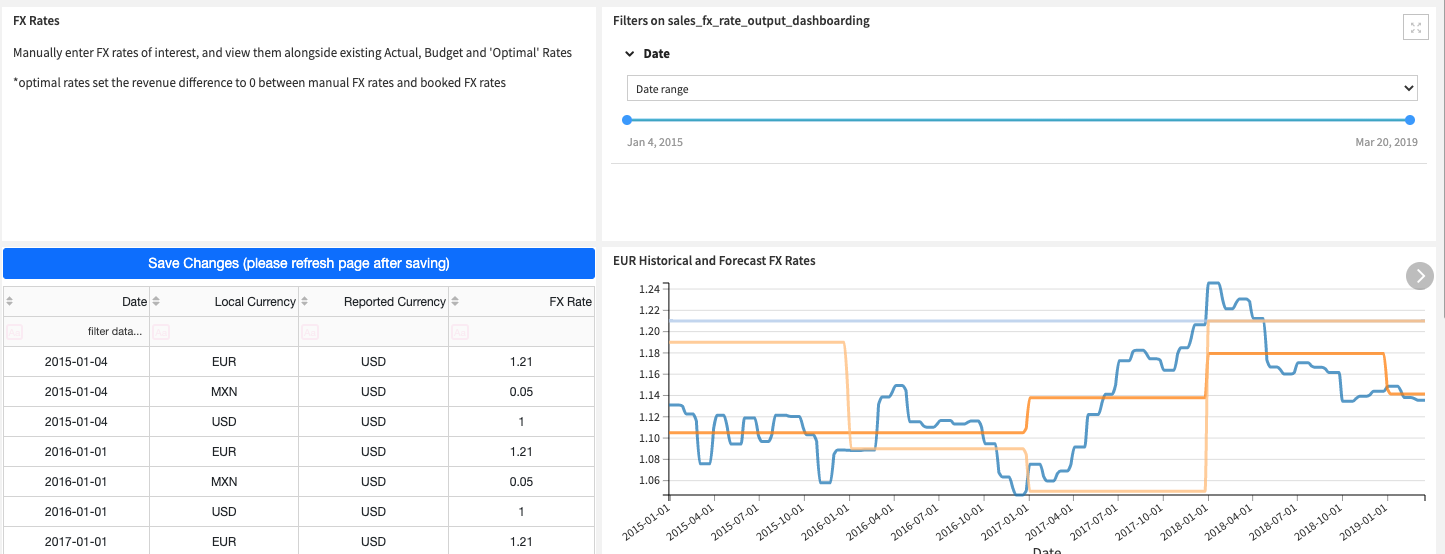Click the sort arrows on Date column

[10, 301]
